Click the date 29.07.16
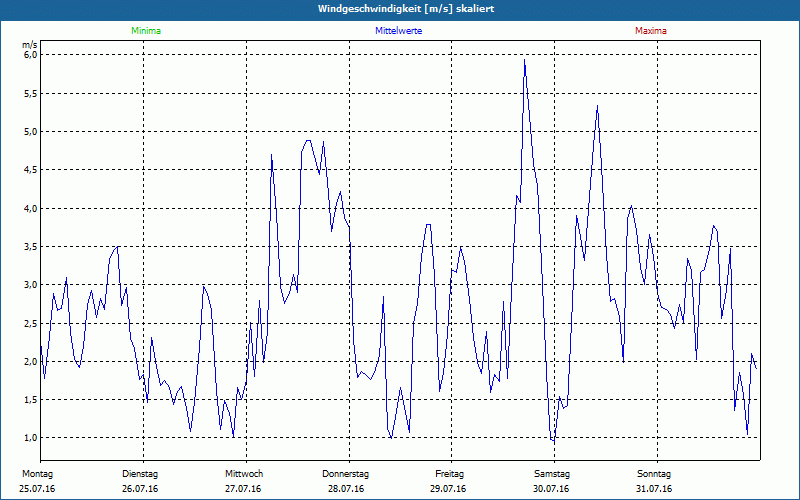 (448, 489)
